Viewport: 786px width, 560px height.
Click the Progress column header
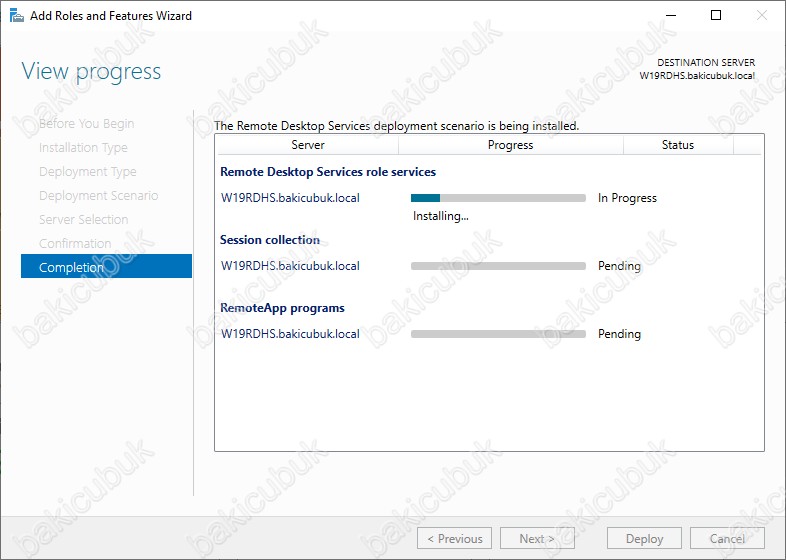coord(510,145)
